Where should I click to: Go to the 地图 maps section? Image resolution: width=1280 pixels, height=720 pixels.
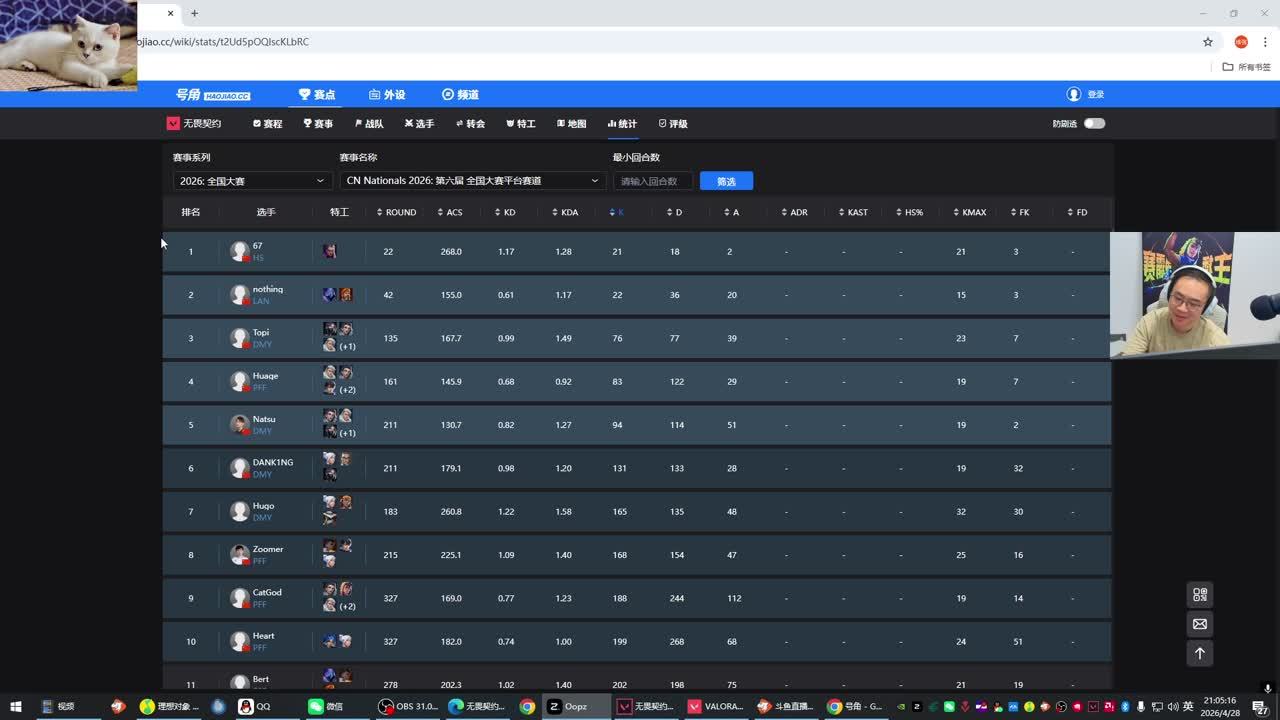pyautogui.click(x=572, y=124)
